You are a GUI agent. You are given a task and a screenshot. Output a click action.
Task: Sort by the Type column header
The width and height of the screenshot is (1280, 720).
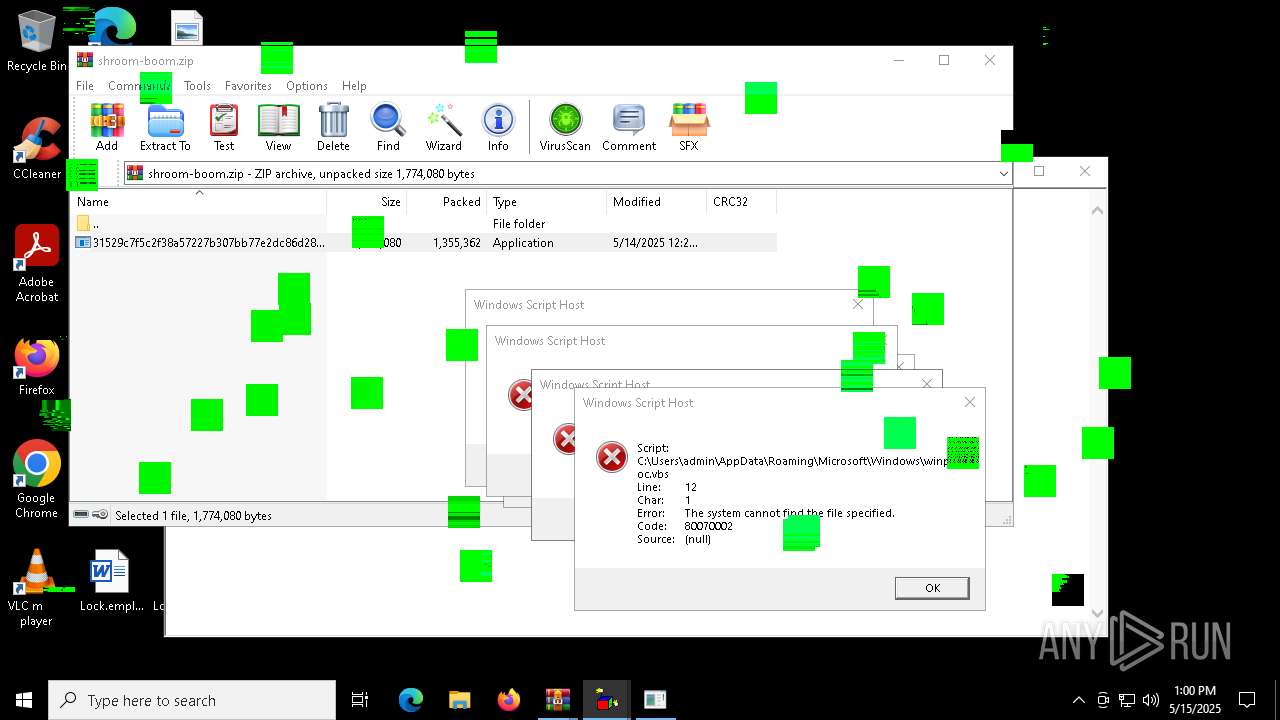547,201
